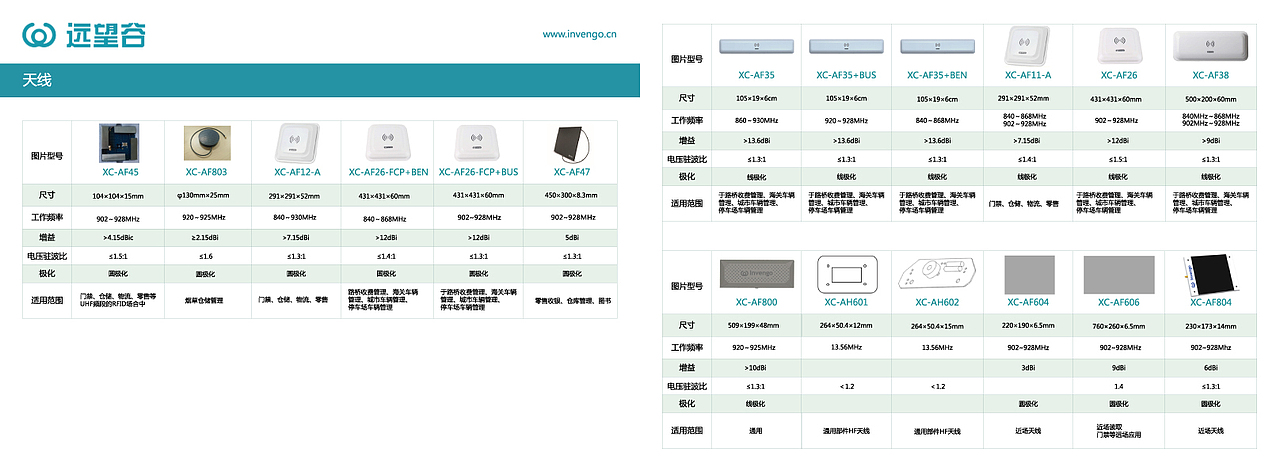Click the XC-AF35 bar antenna image
1280x471 pixels.
[756, 45]
